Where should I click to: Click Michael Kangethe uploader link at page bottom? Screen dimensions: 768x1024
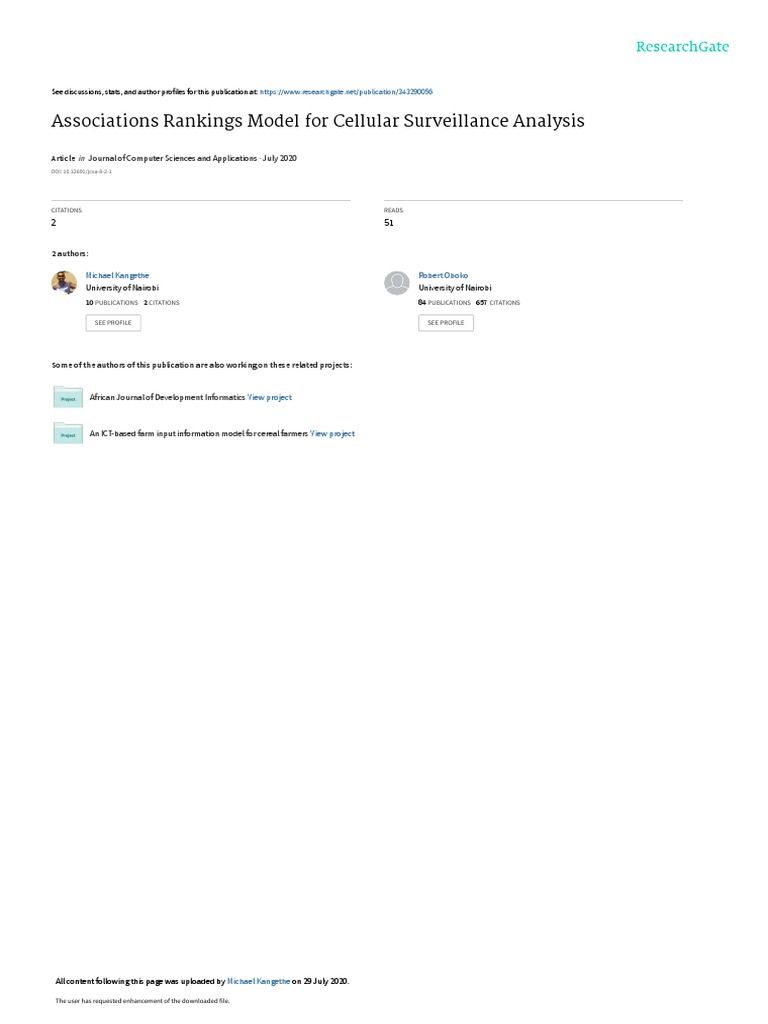[259, 981]
